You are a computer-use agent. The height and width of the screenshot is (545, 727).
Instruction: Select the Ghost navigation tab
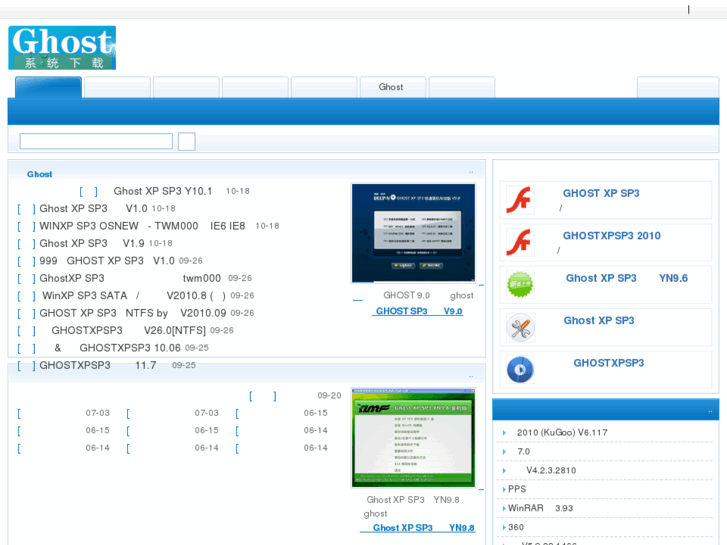[x=392, y=87]
